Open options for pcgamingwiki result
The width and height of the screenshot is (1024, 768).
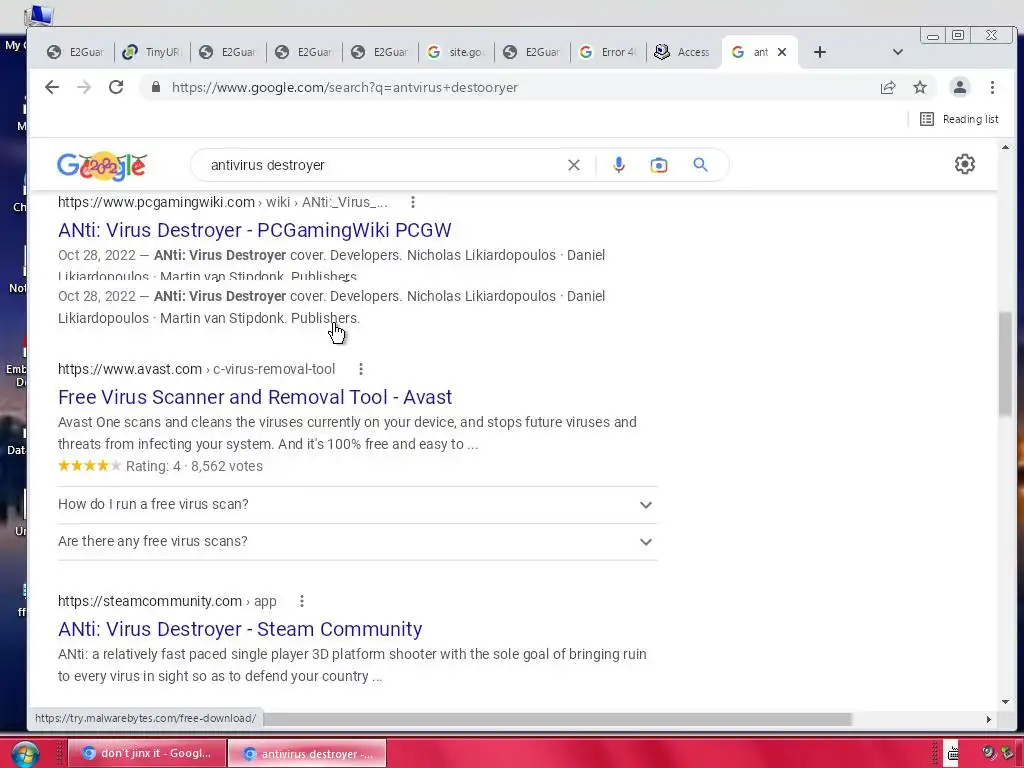point(413,202)
